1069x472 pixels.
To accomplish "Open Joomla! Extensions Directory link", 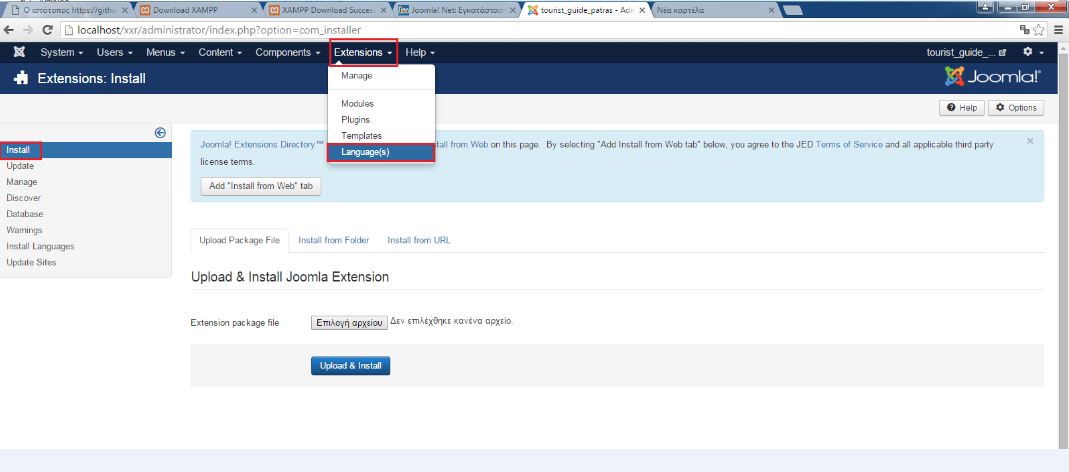I will click(262, 145).
